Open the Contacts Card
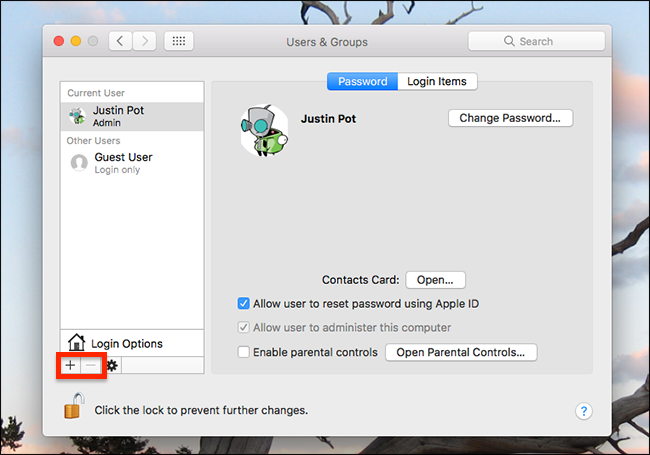This screenshot has width=650, height=455. 435,280
